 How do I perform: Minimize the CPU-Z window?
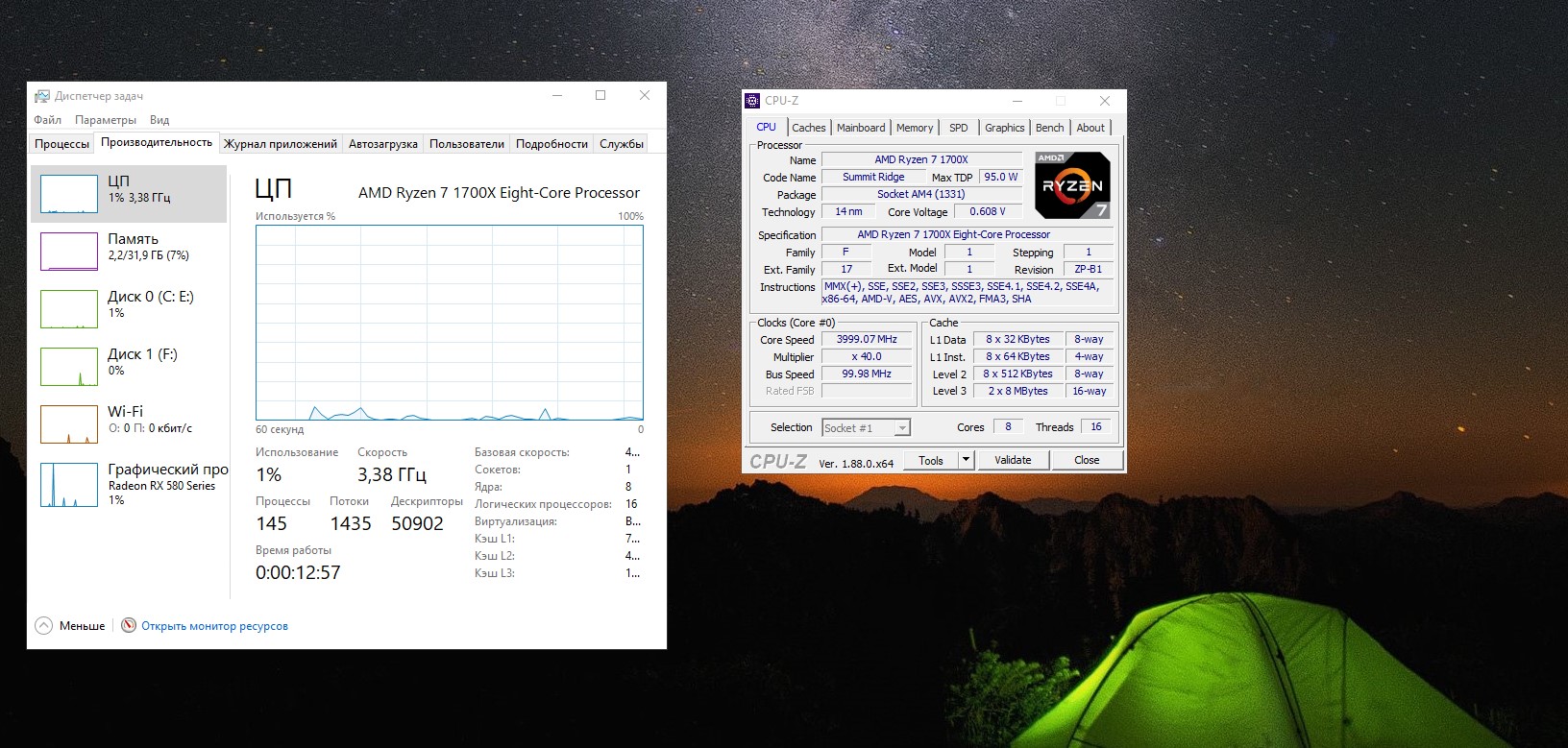(x=1017, y=101)
